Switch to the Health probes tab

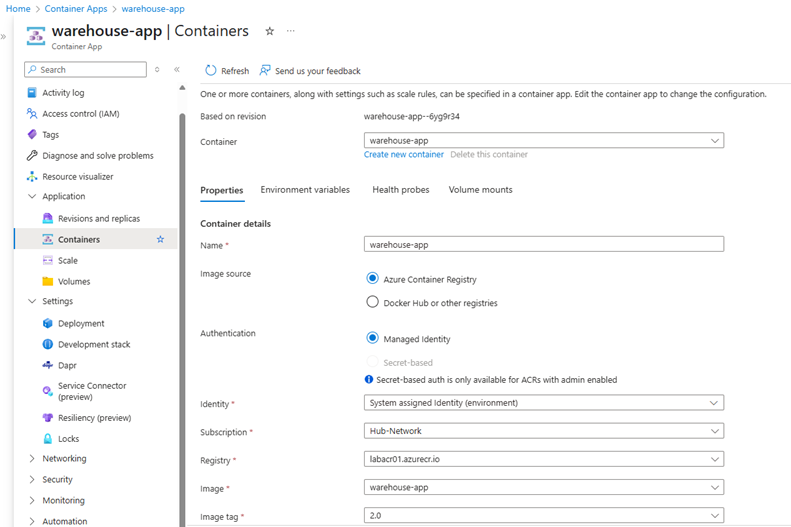point(401,190)
